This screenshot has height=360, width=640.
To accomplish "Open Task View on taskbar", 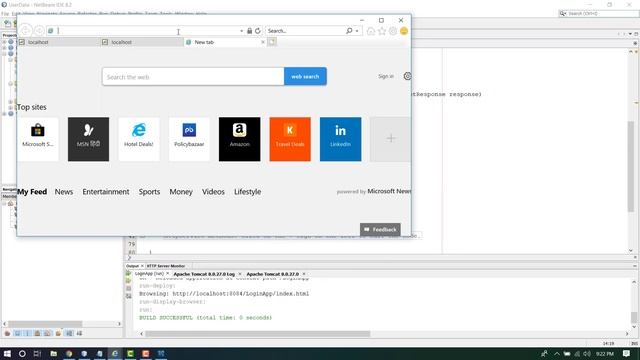I will tap(37, 353).
